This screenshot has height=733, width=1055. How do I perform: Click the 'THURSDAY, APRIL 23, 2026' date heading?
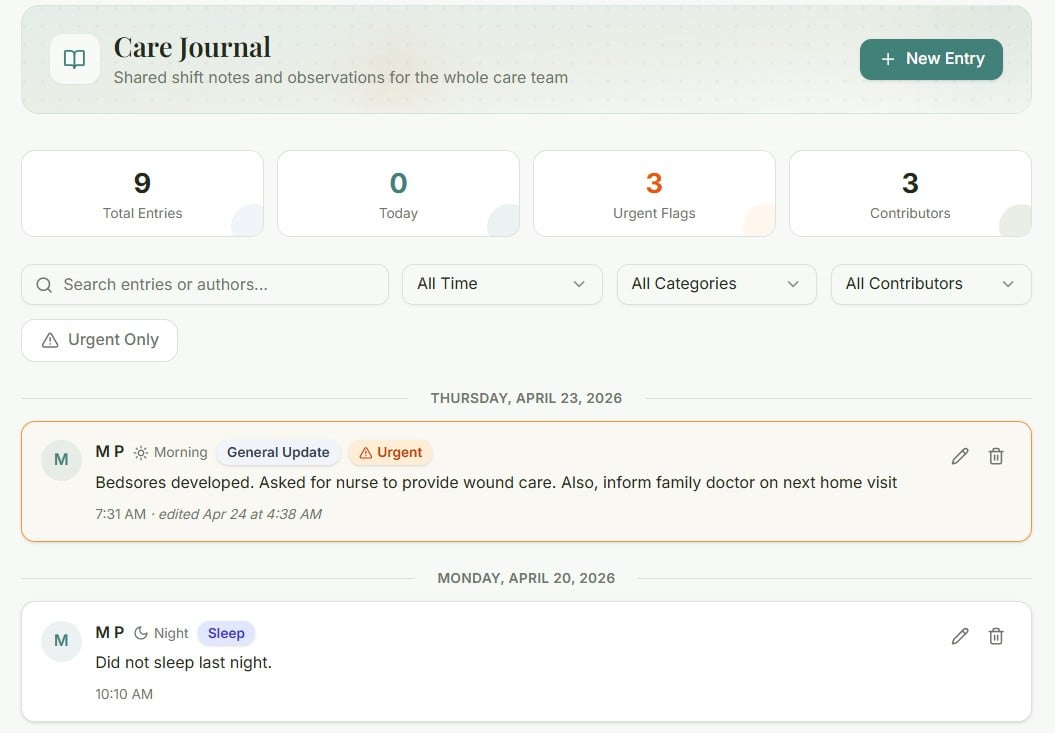526,398
